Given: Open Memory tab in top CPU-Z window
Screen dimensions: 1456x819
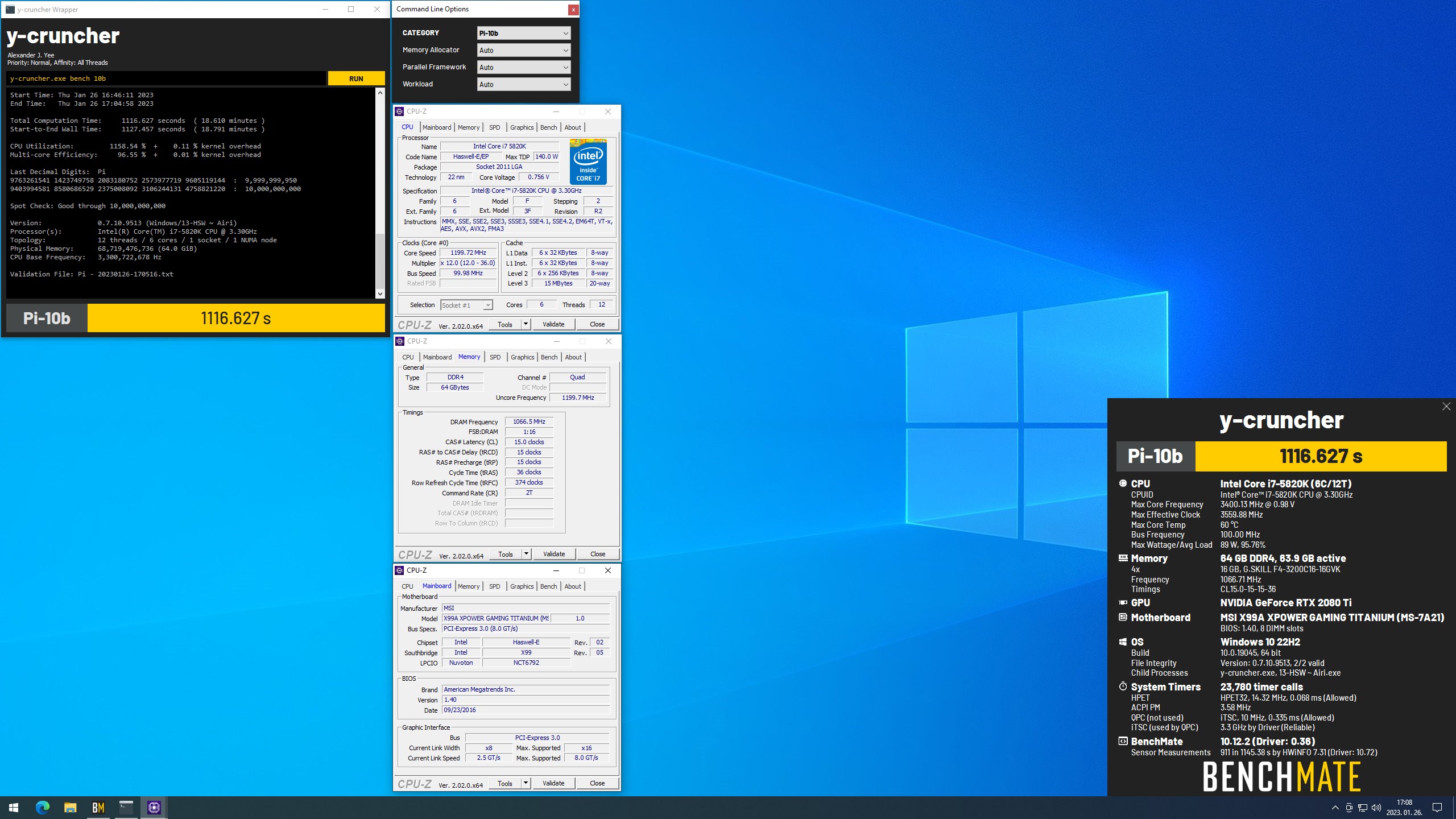Looking at the screenshot, I should pyautogui.click(x=469, y=127).
